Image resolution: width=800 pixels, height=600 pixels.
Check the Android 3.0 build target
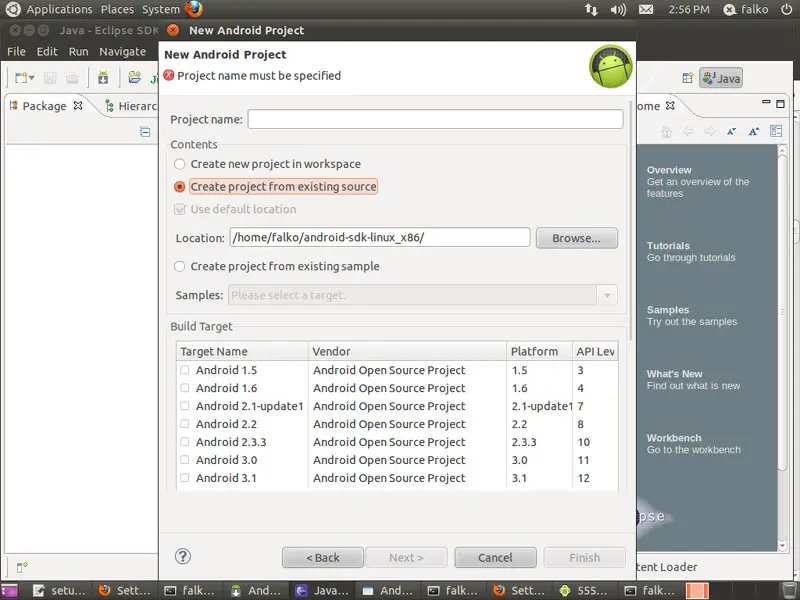click(185, 460)
